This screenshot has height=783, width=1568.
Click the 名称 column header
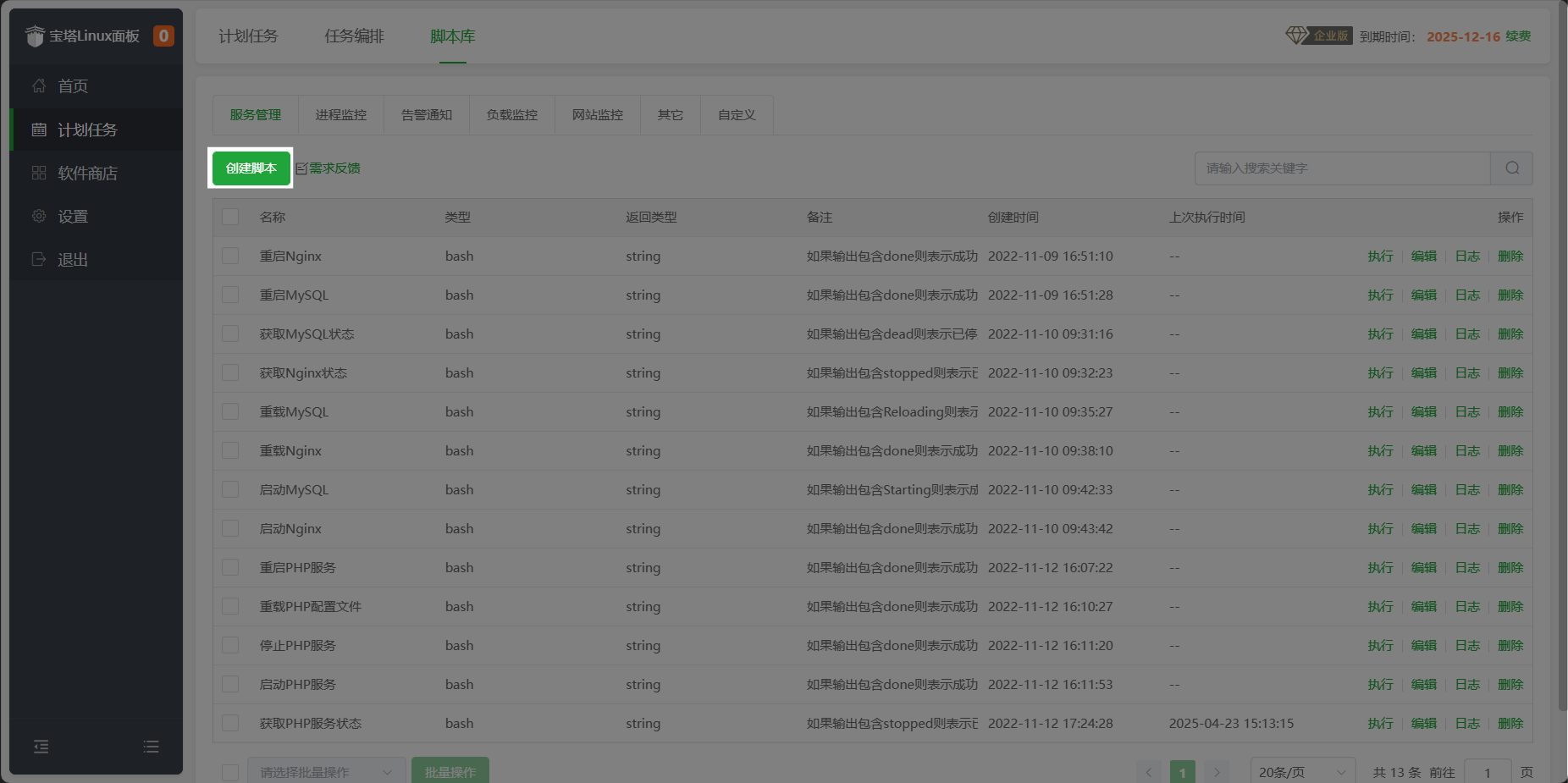(273, 218)
